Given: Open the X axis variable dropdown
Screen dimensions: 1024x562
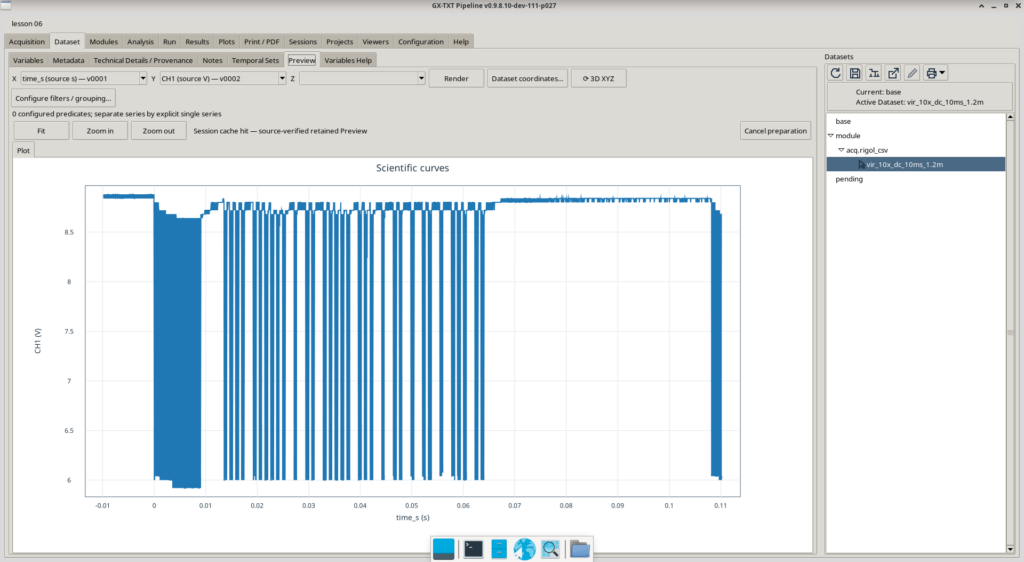Looking at the screenshot, I should [143, 78].
